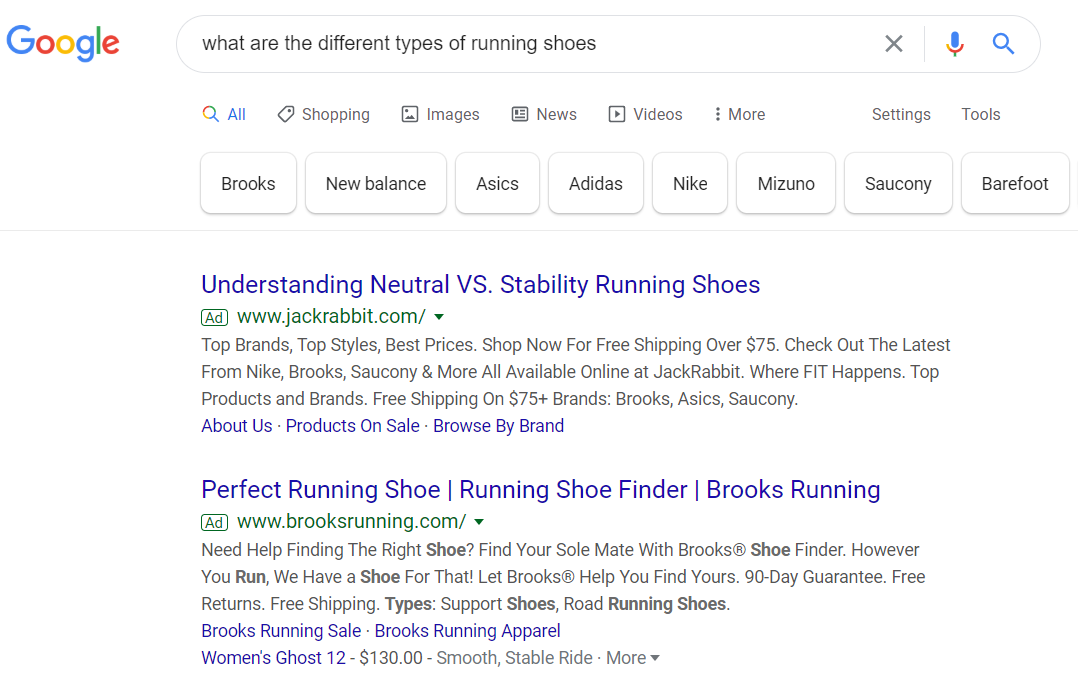Open search Tools
The height and width of the screenshot is (690, 1078).
(x=980, y=114)
